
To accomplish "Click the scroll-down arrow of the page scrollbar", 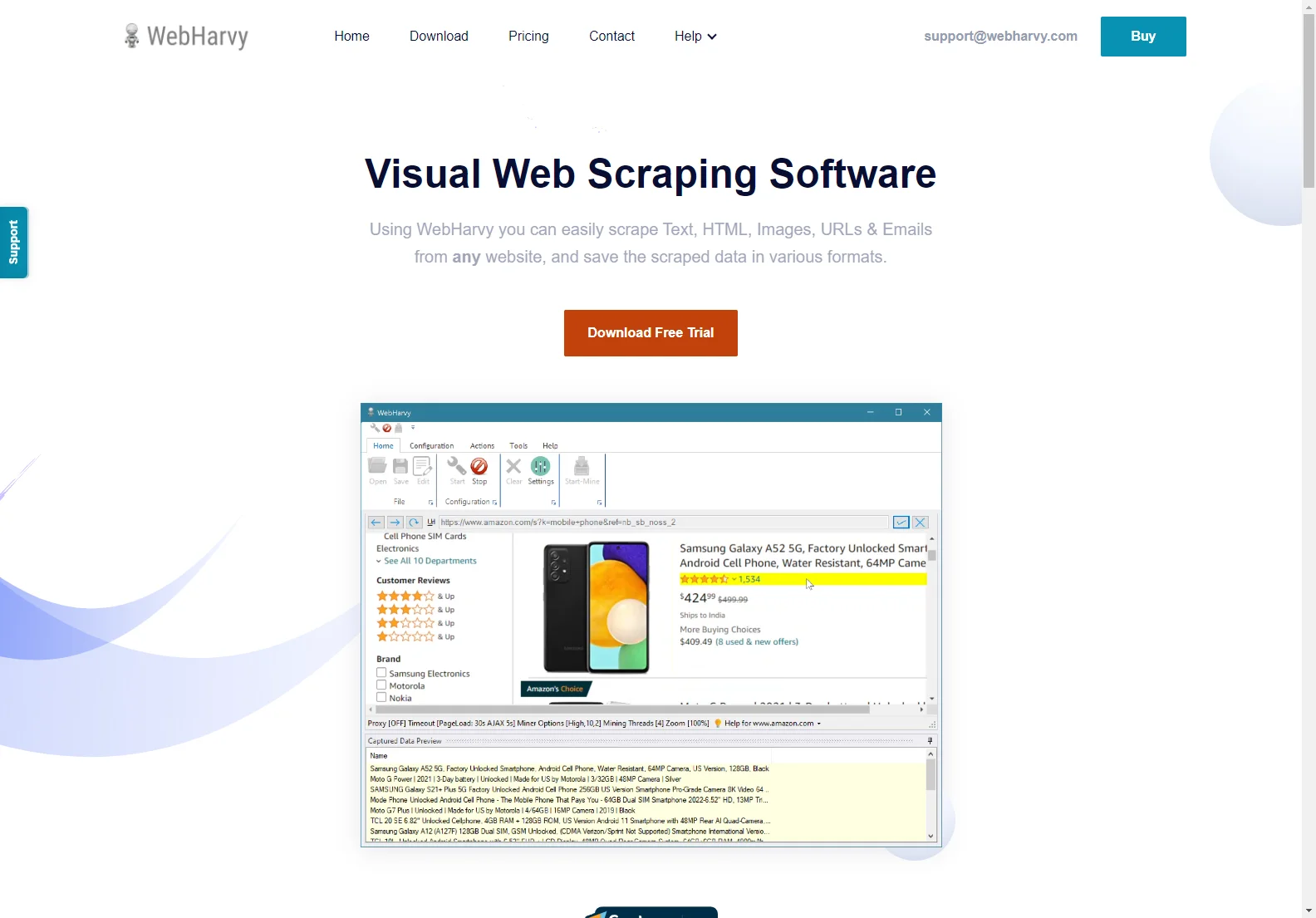I will (x=1309, y=911).
